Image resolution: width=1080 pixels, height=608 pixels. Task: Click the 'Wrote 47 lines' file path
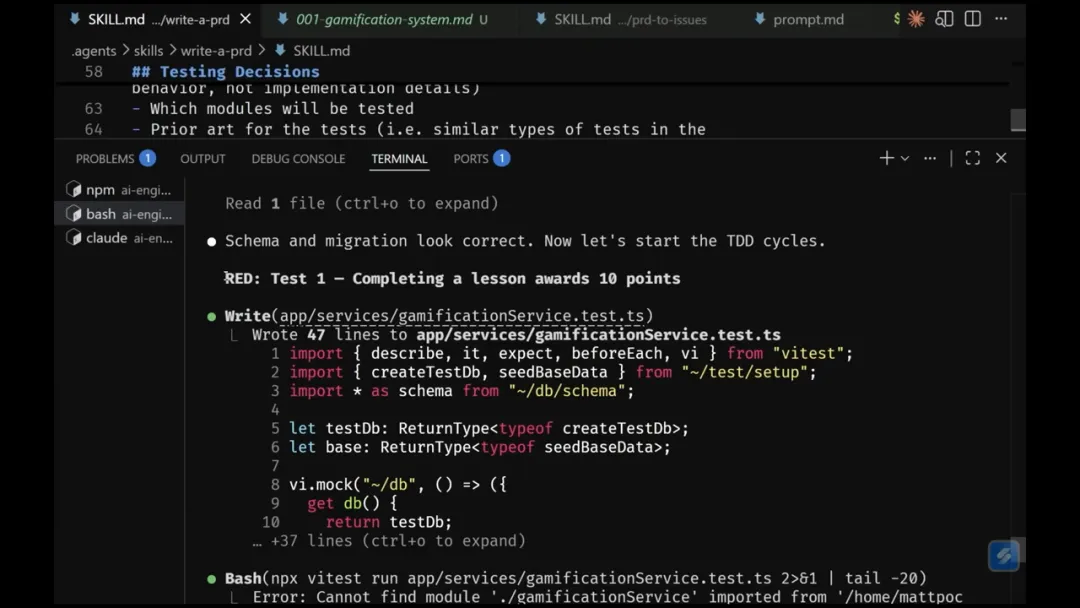[x=598, y=335]
